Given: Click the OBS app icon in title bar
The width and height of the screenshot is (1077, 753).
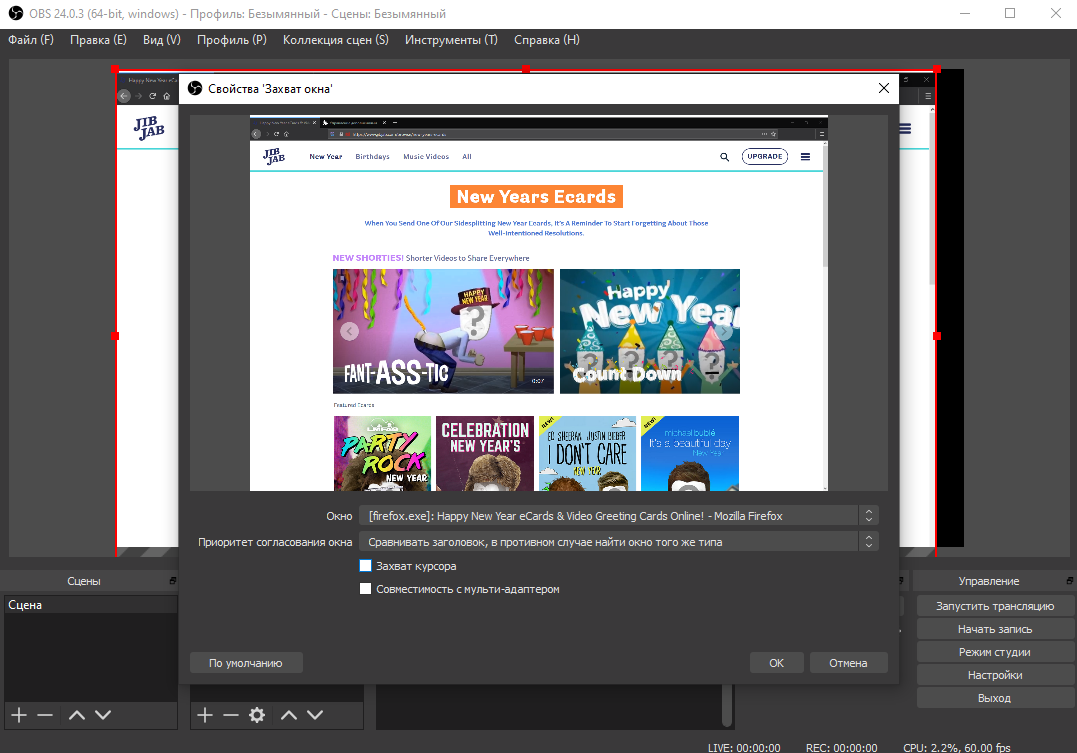Looking at the screenshot, I should click(x=15, y=14).
